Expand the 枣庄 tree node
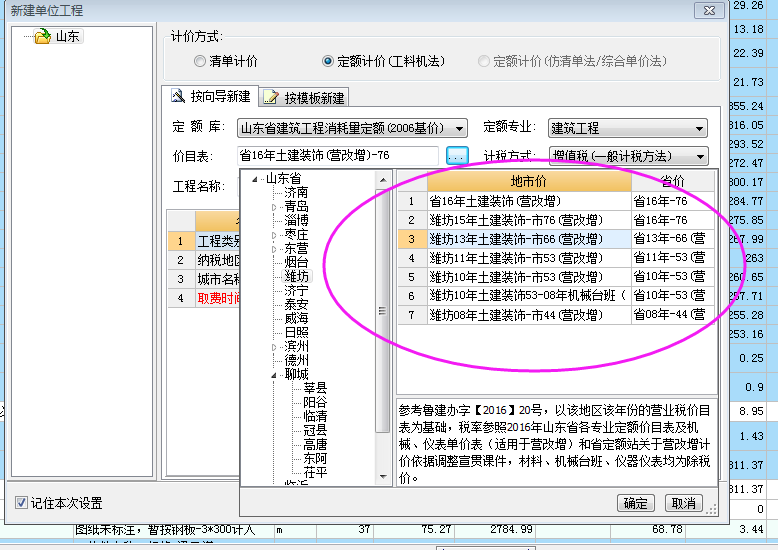778x550 pixels. (x=274, y=235)
